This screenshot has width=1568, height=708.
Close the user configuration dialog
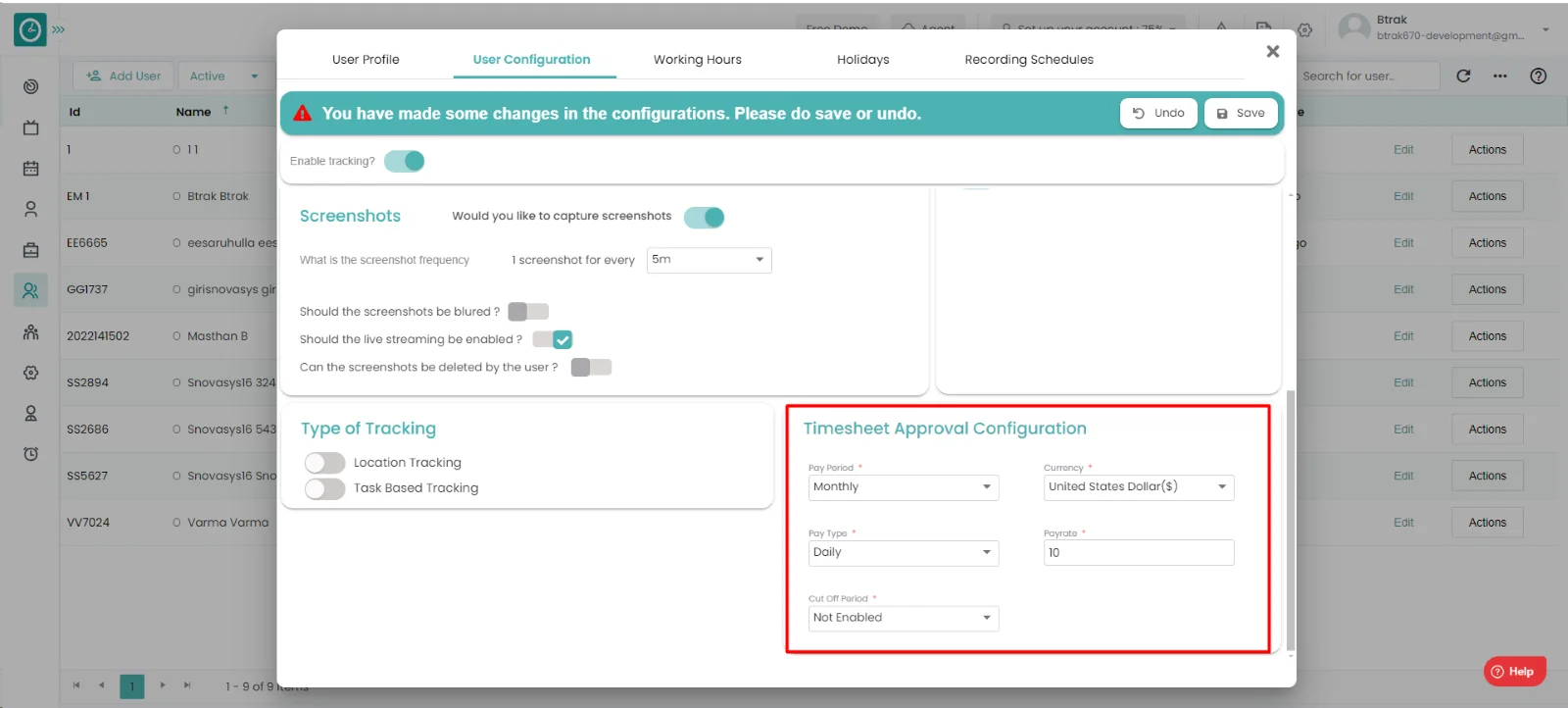pos(1273,51)
